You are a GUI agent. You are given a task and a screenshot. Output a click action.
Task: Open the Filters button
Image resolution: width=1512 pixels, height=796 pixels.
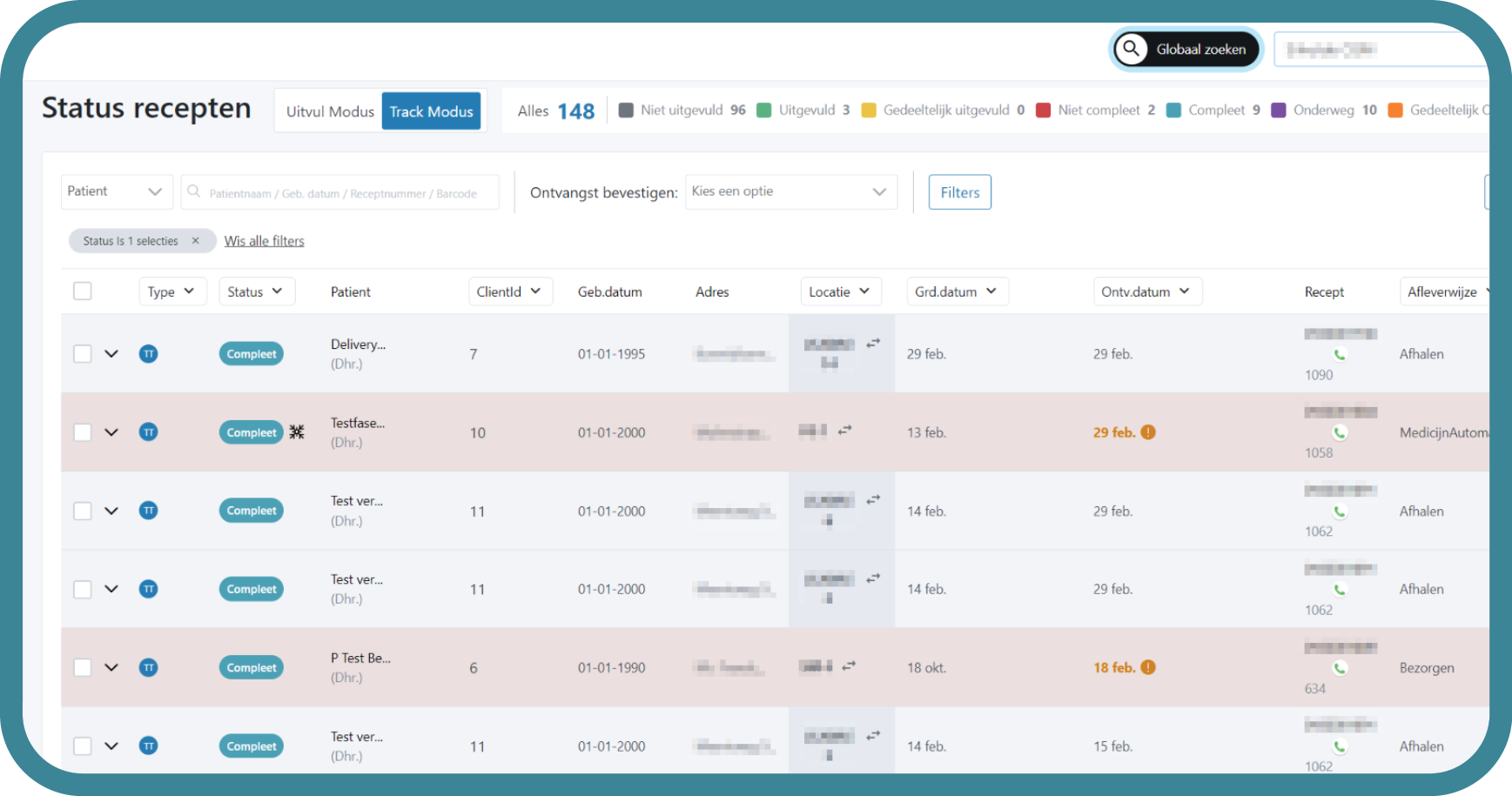coord(960,192)
